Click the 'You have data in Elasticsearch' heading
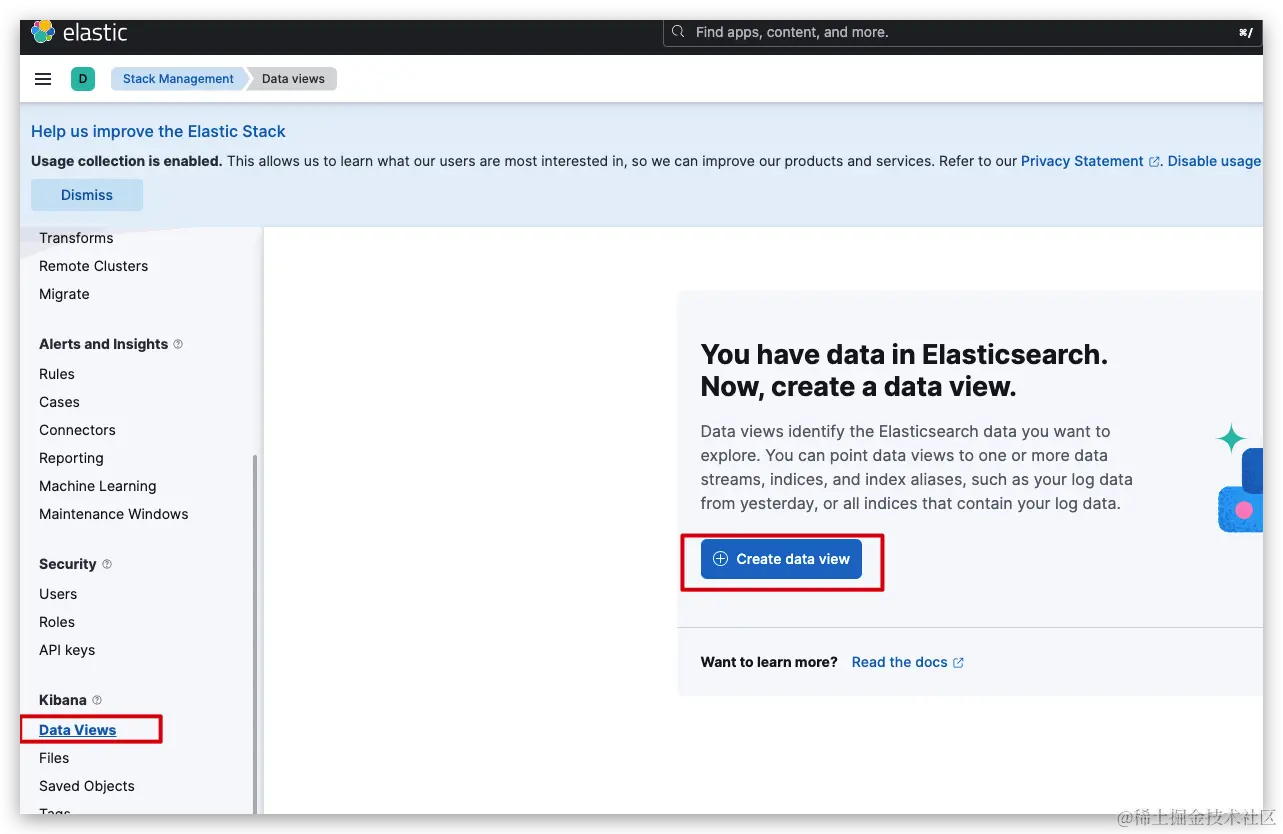 point(904,370)
